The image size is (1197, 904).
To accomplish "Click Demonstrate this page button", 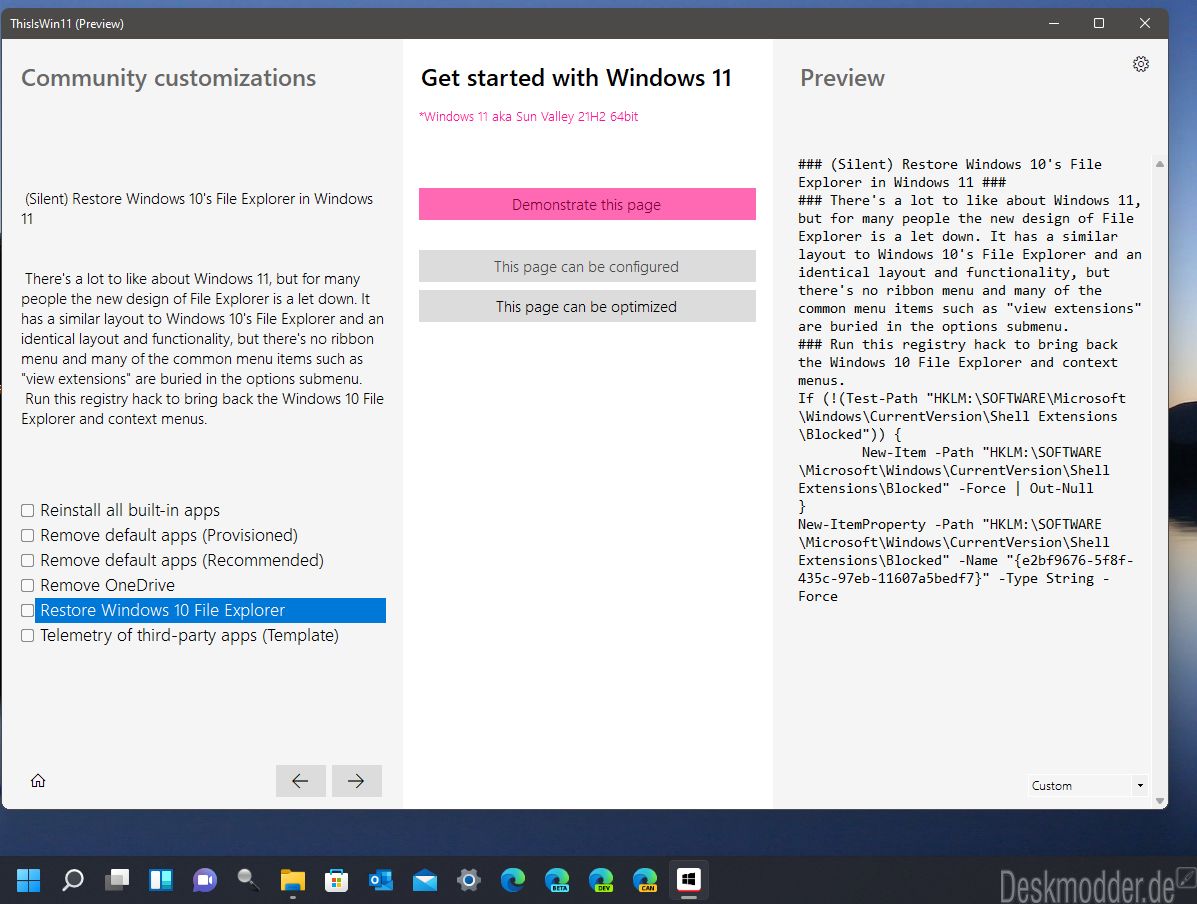I will pyautogui.click(x=587, y=204).
